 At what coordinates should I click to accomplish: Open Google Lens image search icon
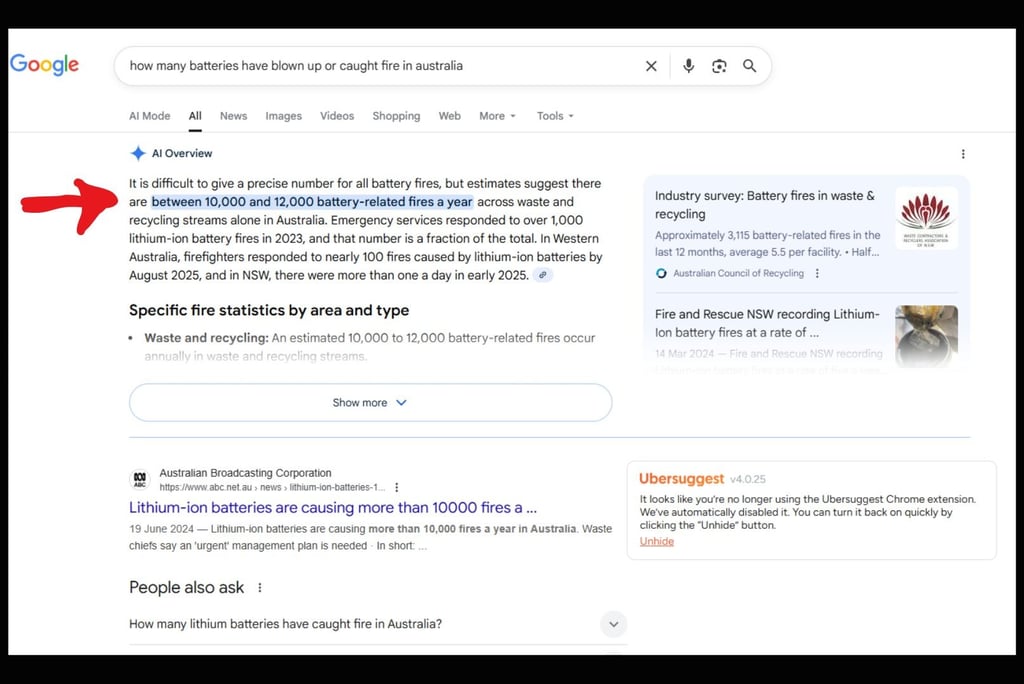pyautogui.click(x=719, y=66)
